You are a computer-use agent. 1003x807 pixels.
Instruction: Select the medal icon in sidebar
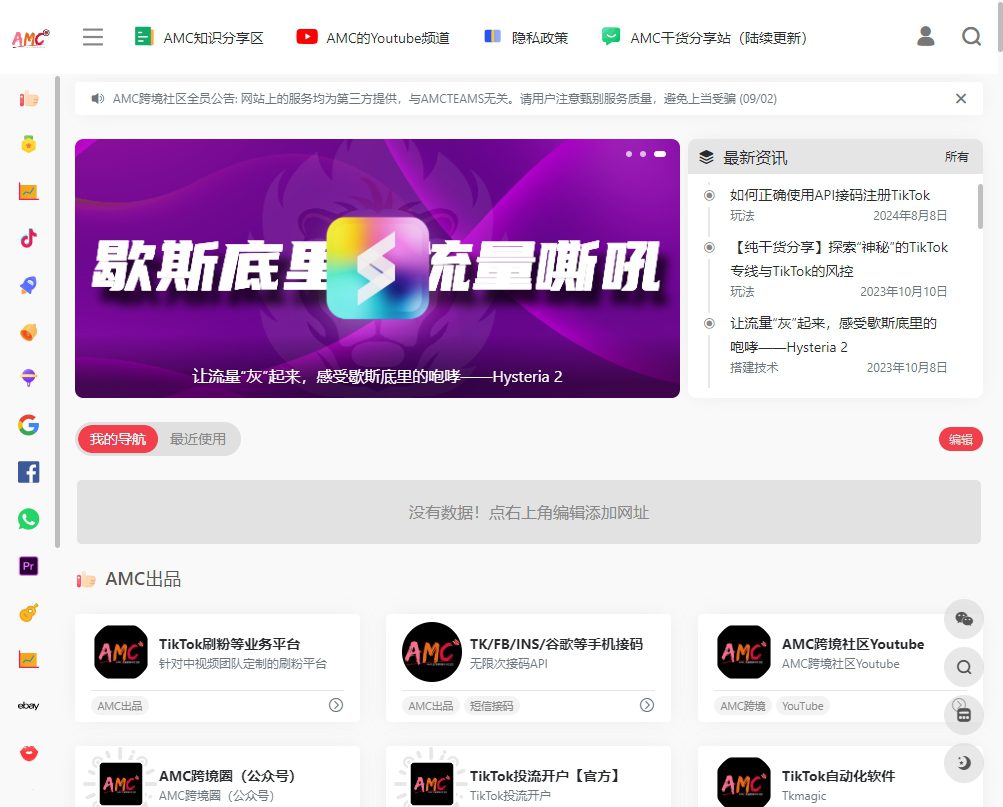[x=28, y=145]
